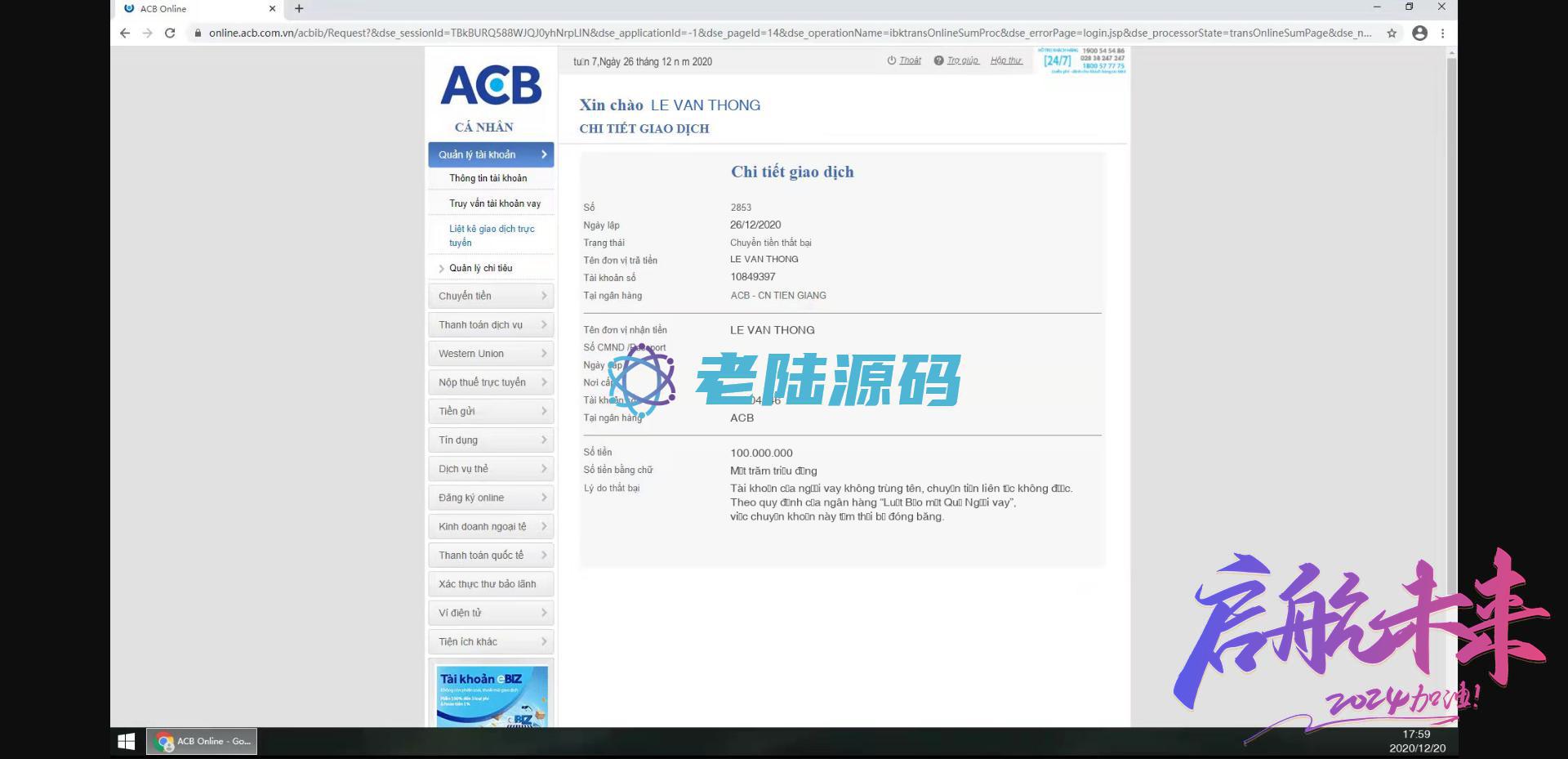The width and height of the screenshot is (1568, 759).
Task: Click the Chi tiết giao dịch heading
Action: [792, 172]
